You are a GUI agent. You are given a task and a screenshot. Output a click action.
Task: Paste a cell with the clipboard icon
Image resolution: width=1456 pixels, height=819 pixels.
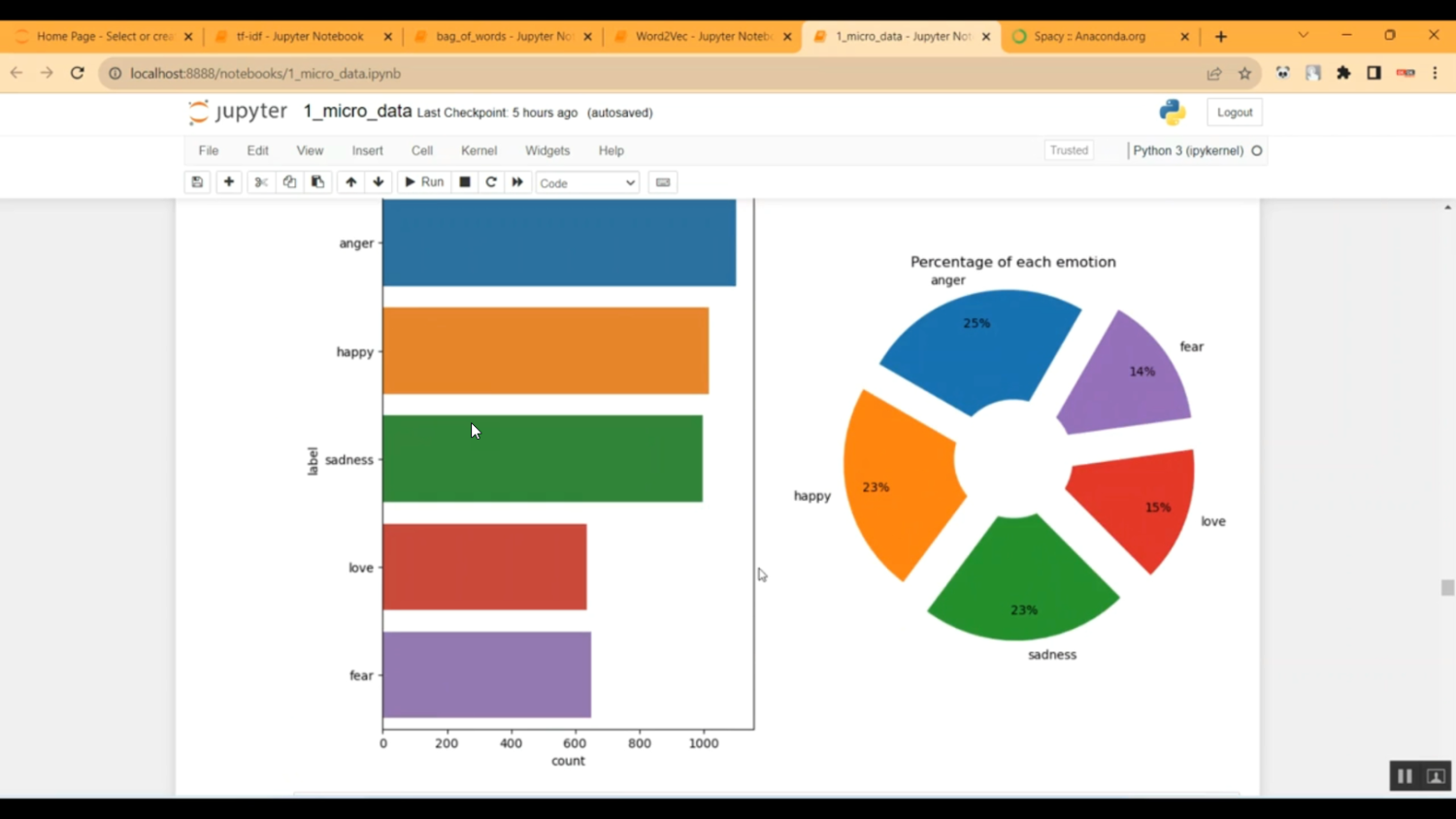(317, 181)
